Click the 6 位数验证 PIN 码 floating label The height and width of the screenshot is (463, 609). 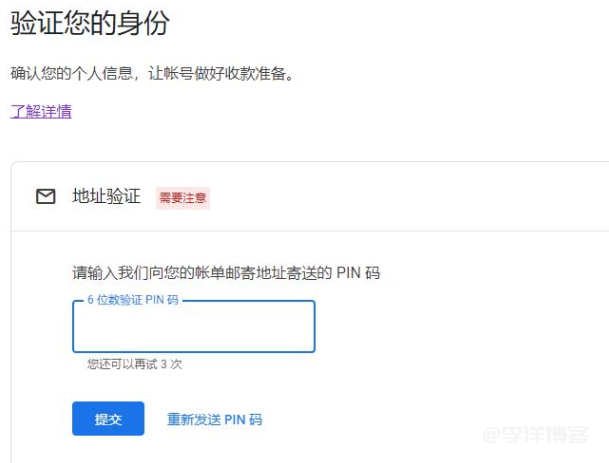[132, 300]
